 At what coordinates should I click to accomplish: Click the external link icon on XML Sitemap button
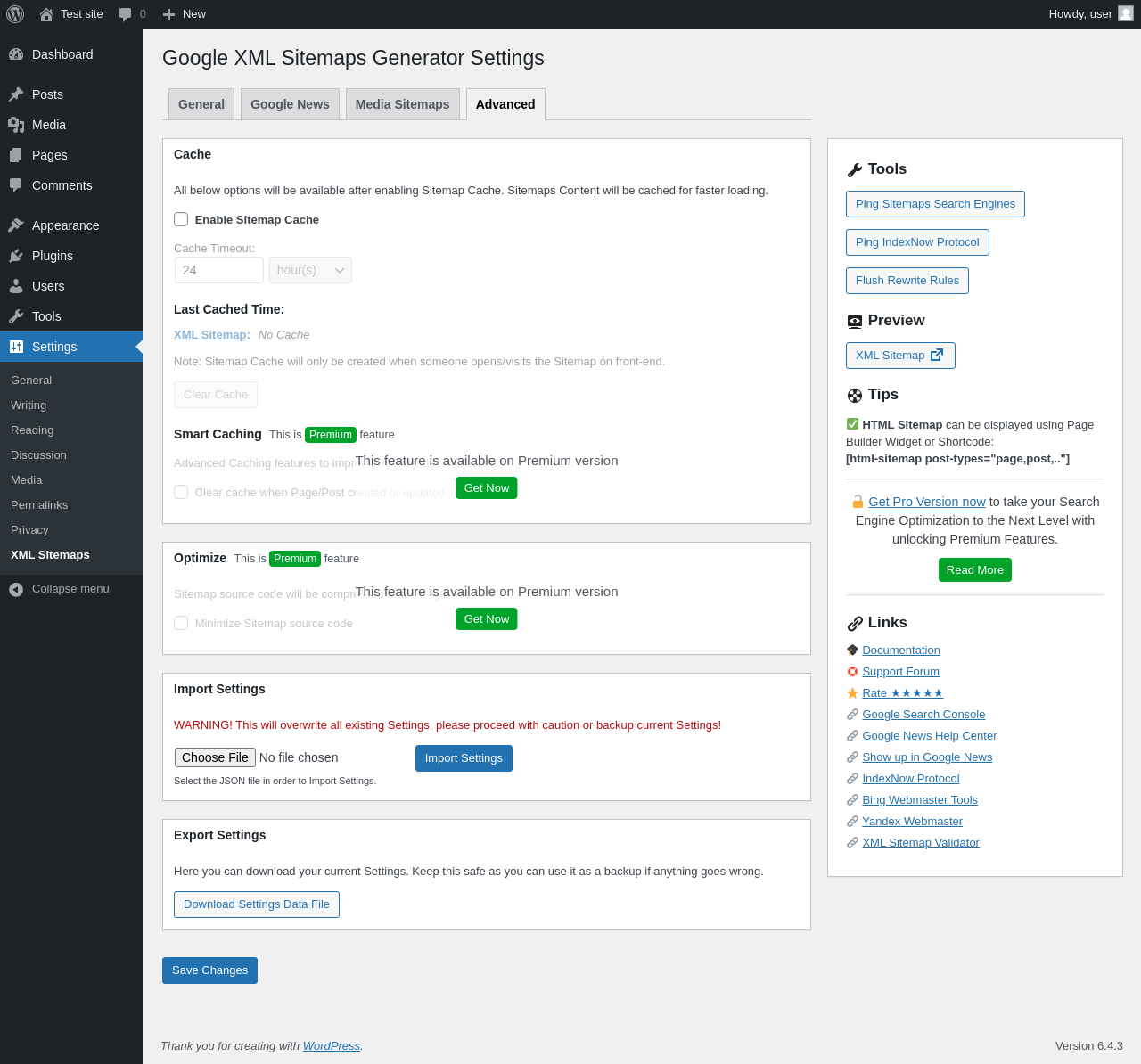[x=937, y=355]
